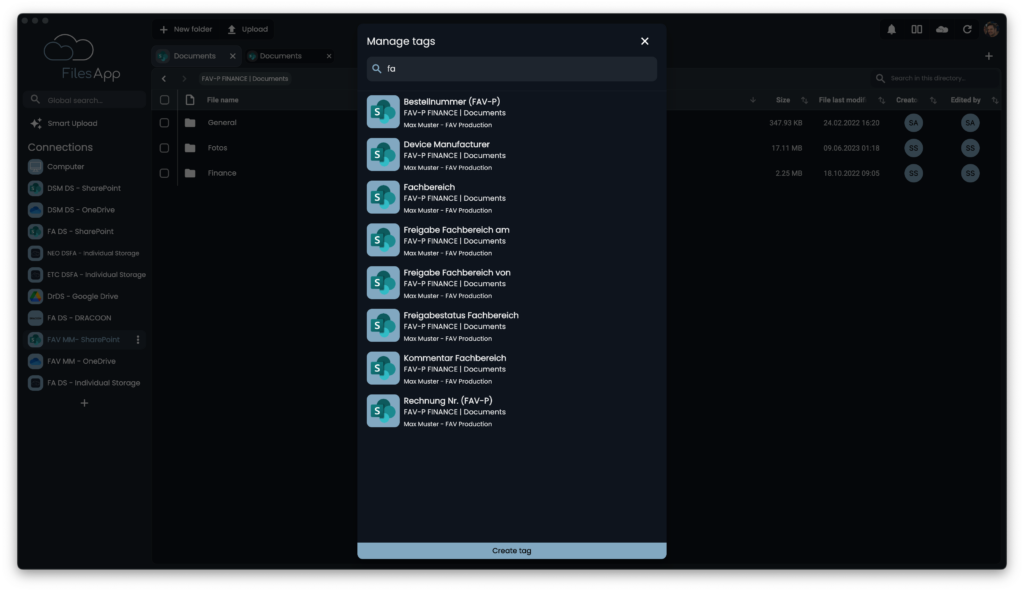Click the Create tag button

click(511, 551)
